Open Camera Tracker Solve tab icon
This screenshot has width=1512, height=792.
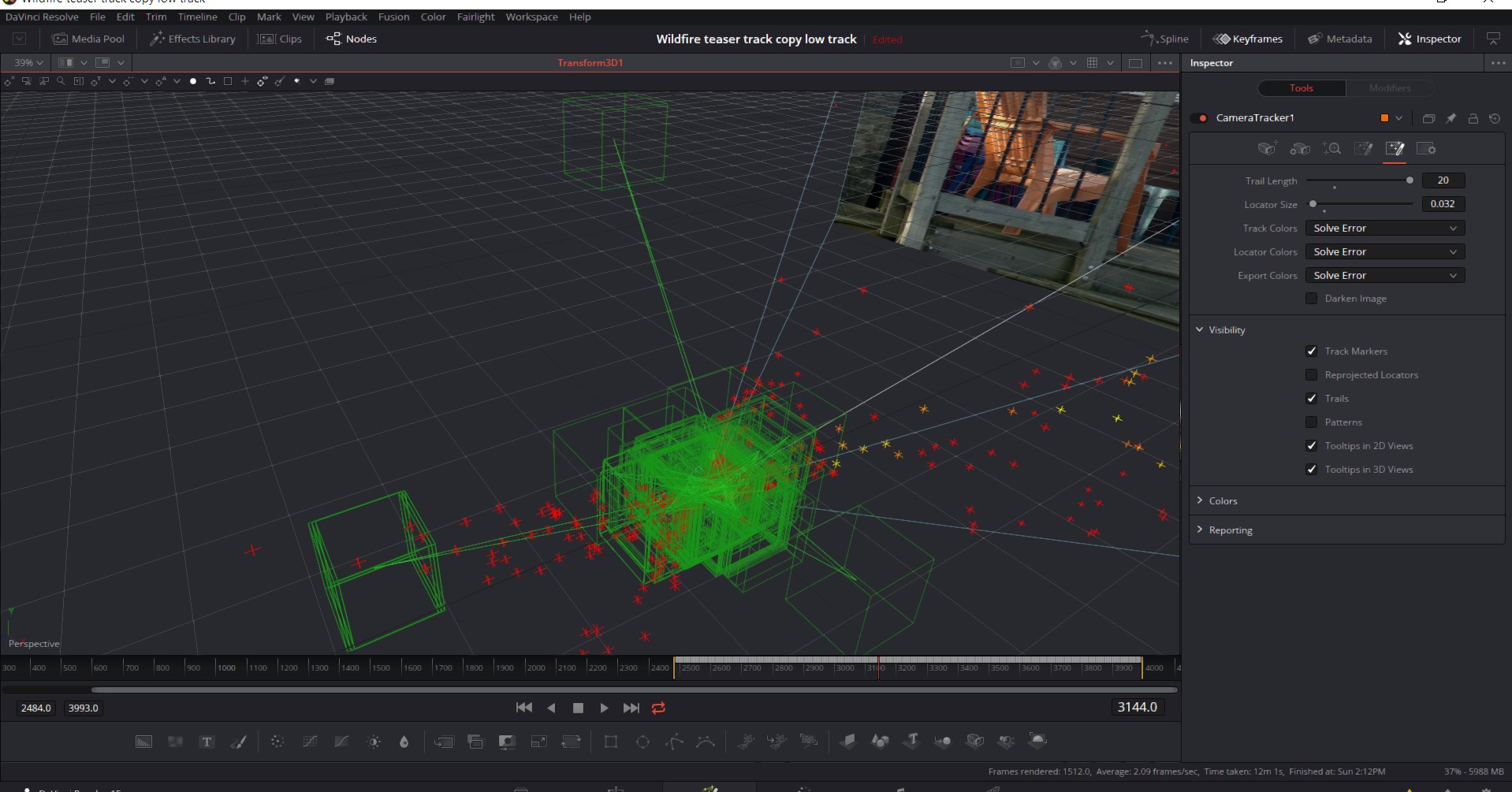[x=1331, y=148]
